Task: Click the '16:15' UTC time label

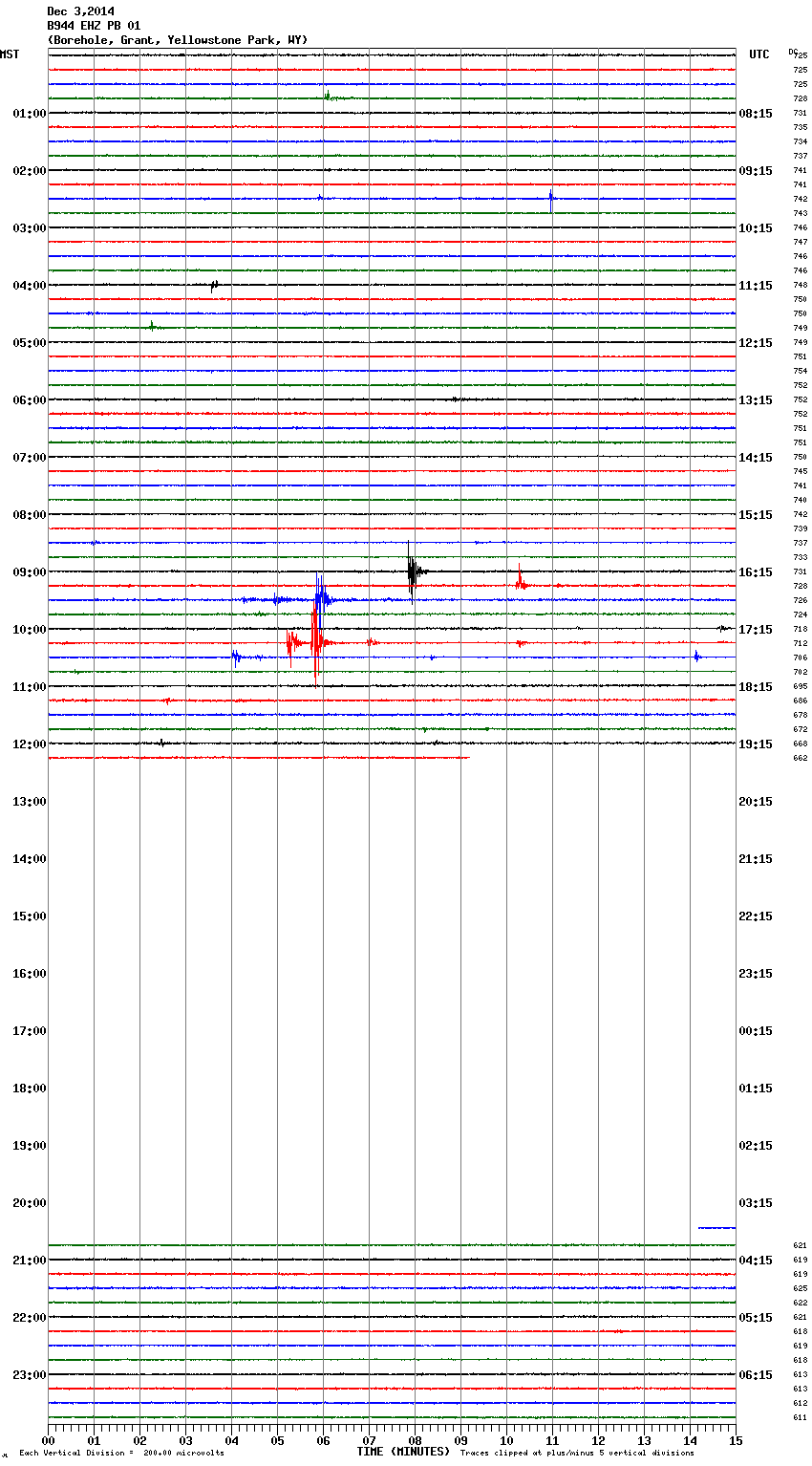Action: (756, 572)
